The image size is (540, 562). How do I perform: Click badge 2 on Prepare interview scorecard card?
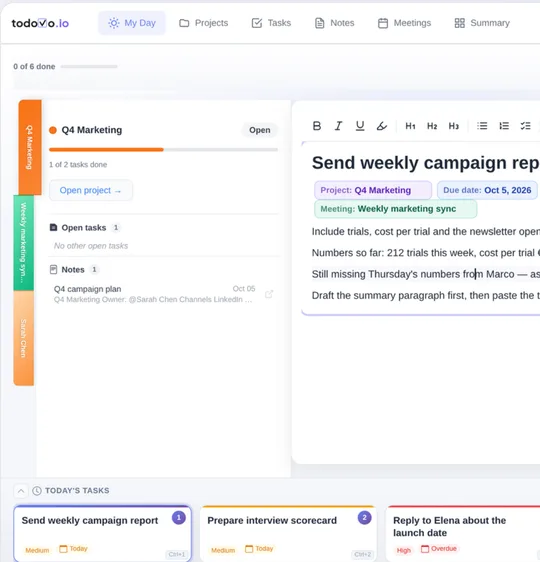click(x=364, y=518)
